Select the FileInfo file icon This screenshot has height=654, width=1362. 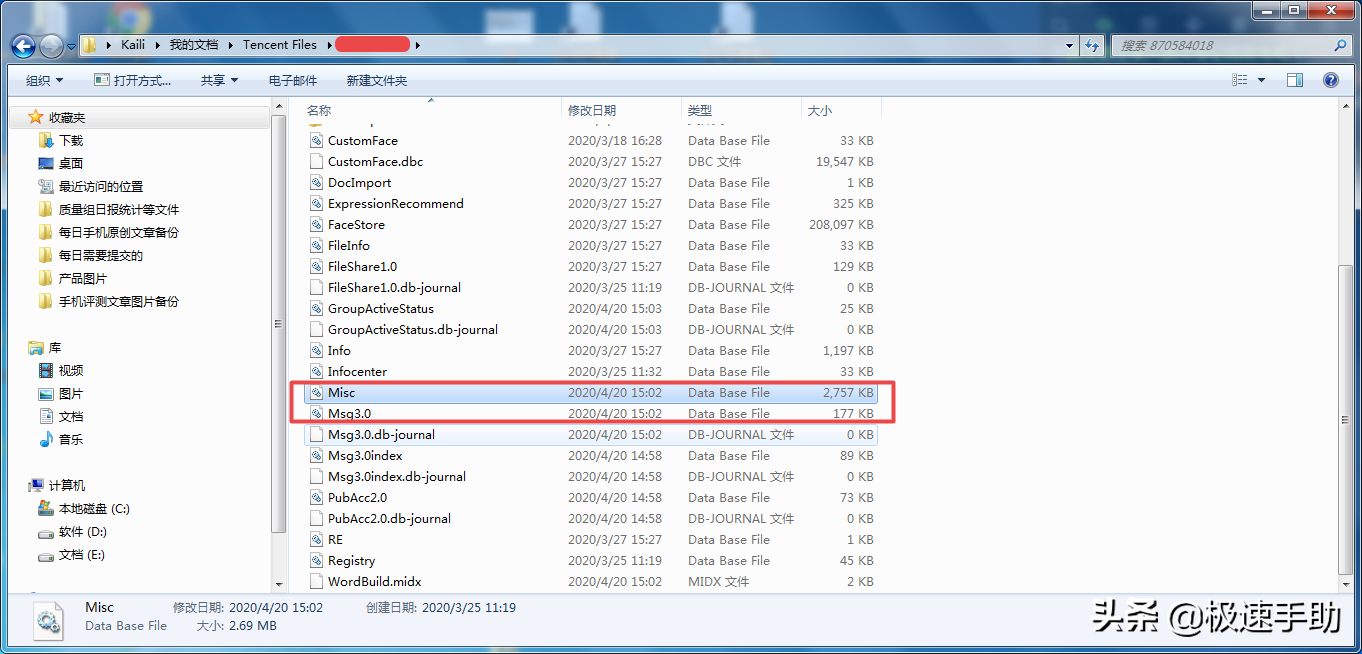(316, 246)
